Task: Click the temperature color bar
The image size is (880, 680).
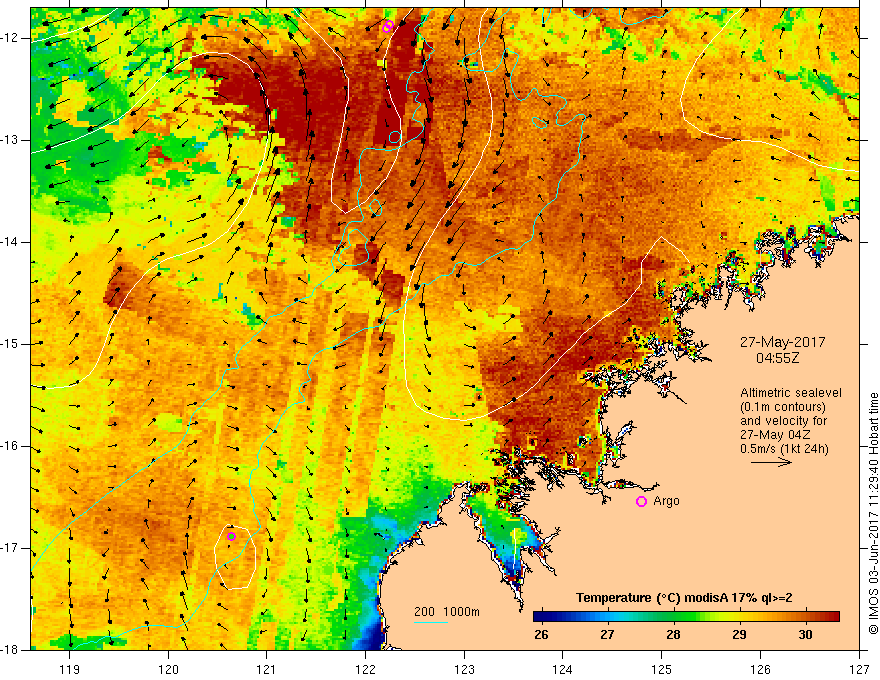Action: tap(686, 617)
